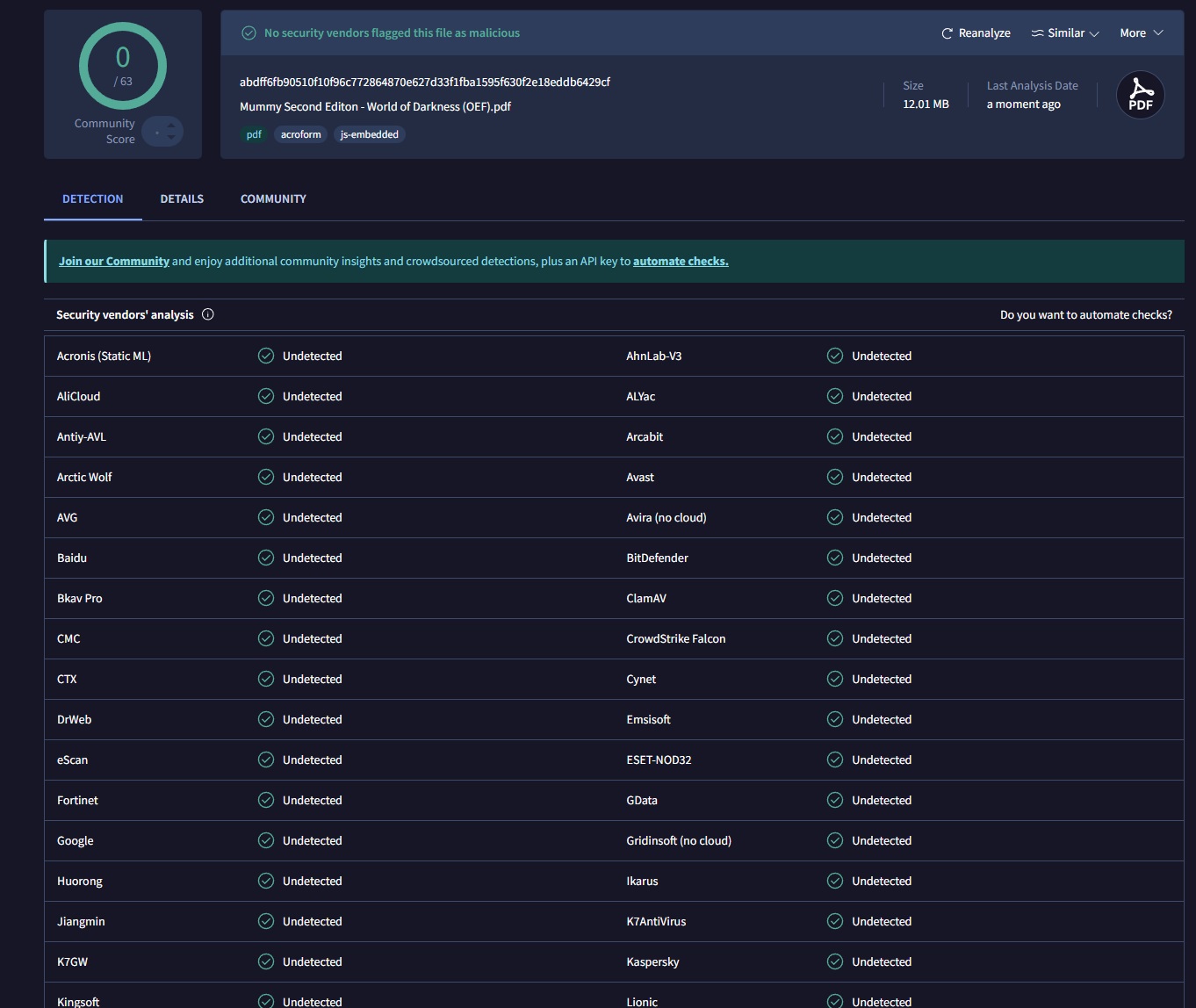Click the check icon in the AliCloud row
Viewport: 1196px width, 1008px height.
(x=266, y=396)
